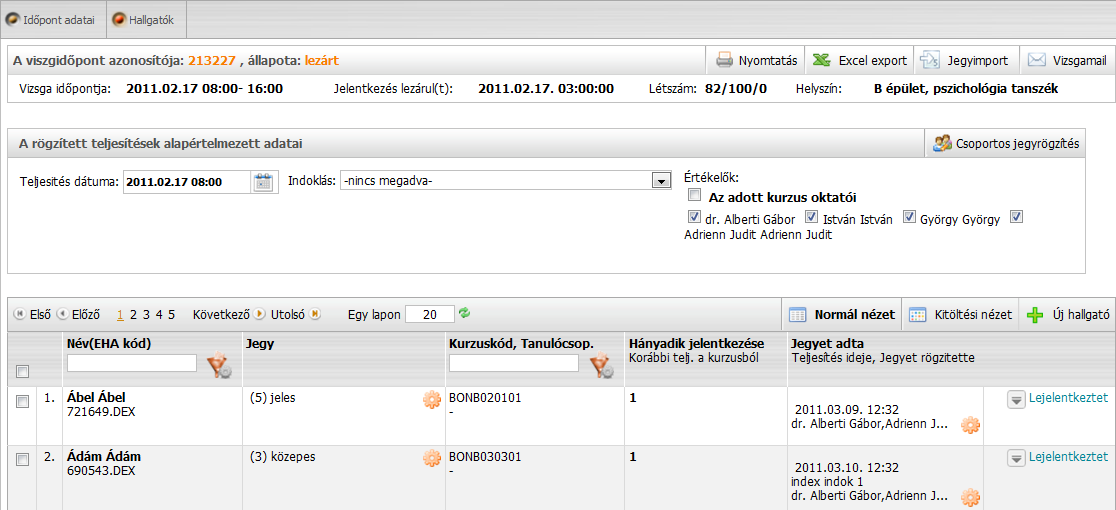Click the Név(EHA kód) filter field
The height and width of the screenshot is (510, 1116).
(132, 363)
